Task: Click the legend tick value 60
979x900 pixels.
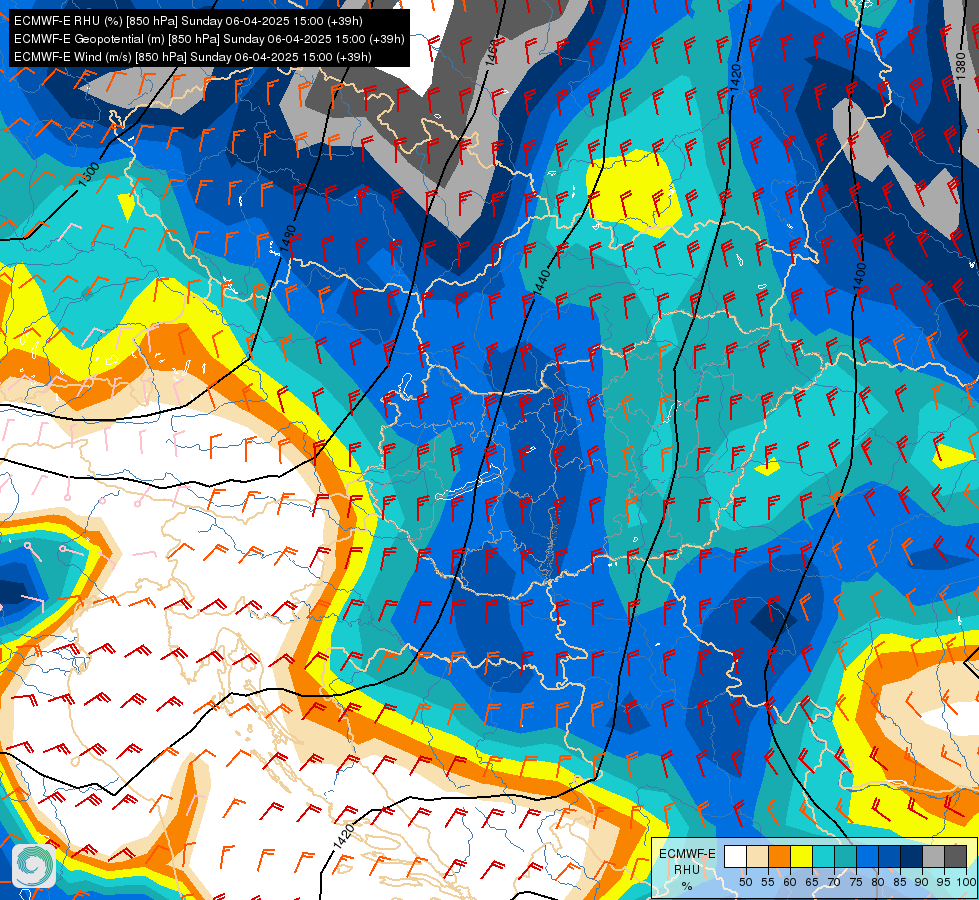Action: pos(790,883)
